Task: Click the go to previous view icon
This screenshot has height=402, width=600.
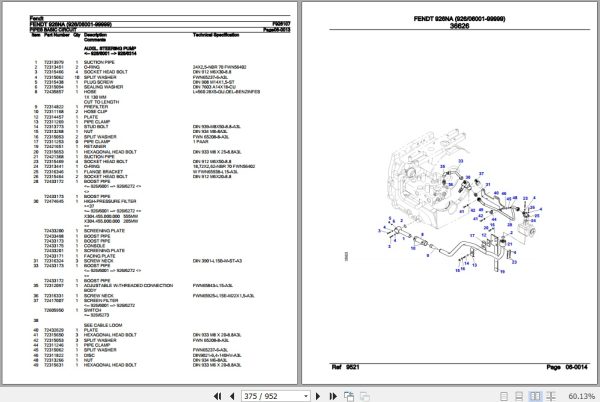Action: [349, 396]
